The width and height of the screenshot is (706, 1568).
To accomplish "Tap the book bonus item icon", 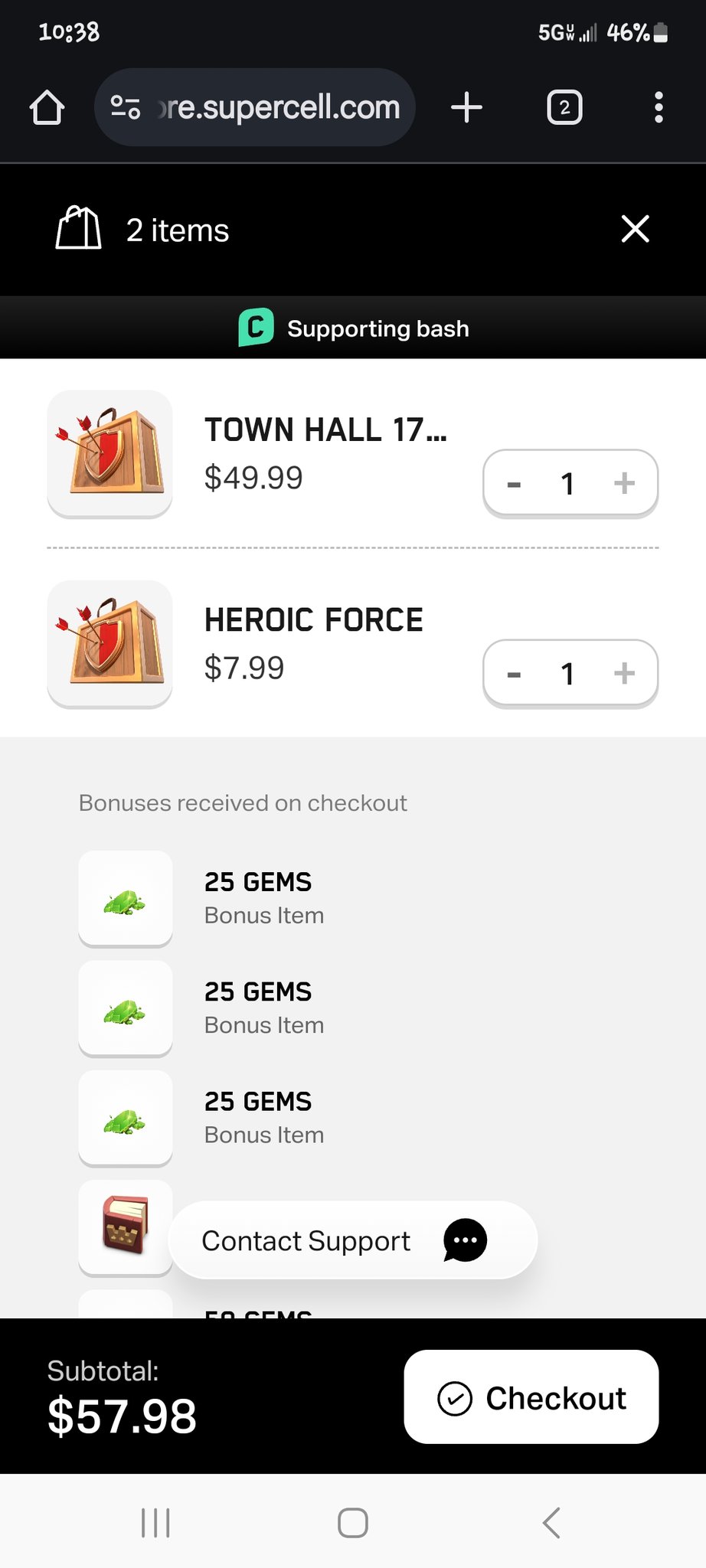I will coord(125,1227).
